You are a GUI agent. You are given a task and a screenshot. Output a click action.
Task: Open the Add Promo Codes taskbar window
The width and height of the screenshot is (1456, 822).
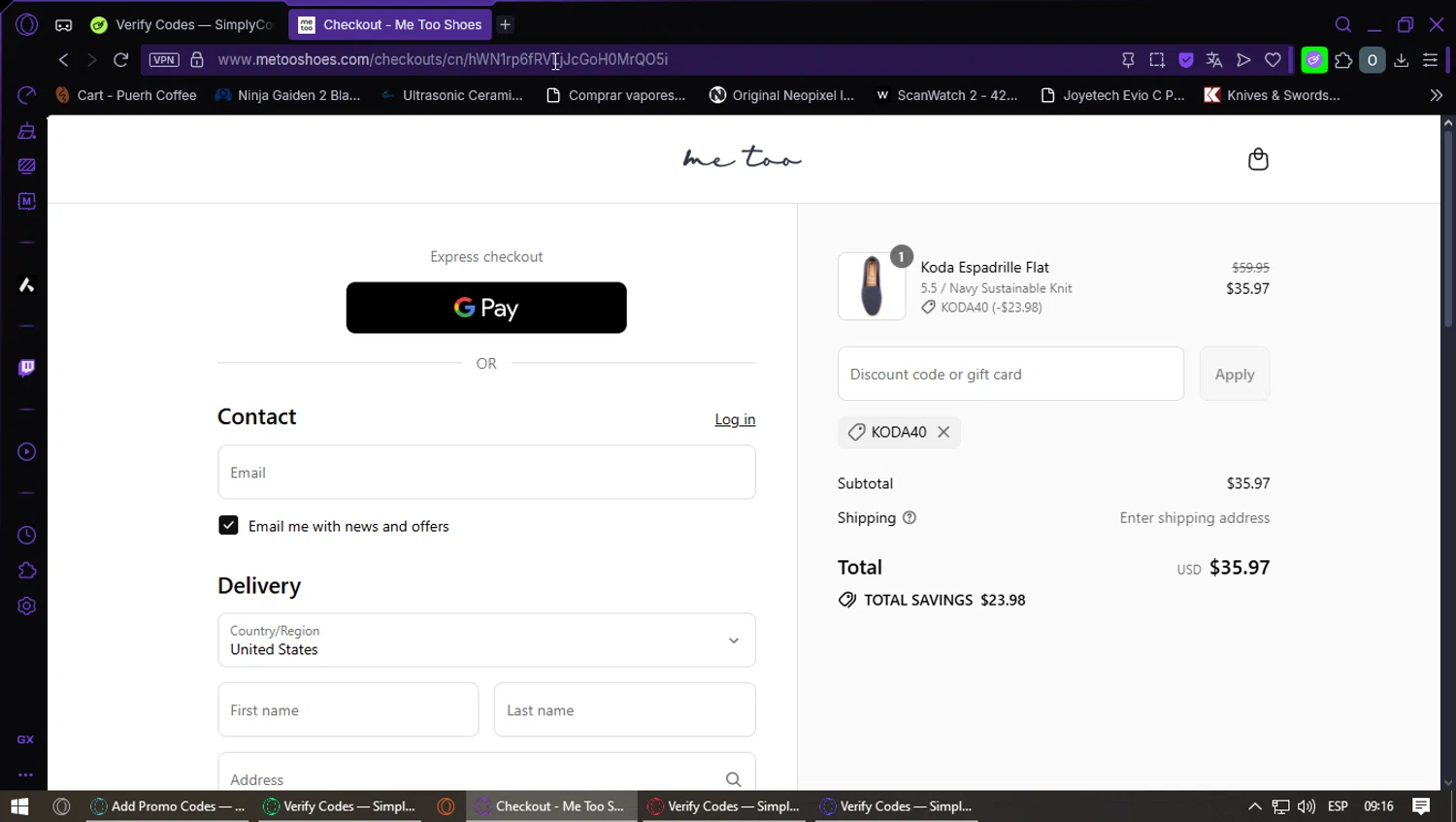click(x=167, y=806)
